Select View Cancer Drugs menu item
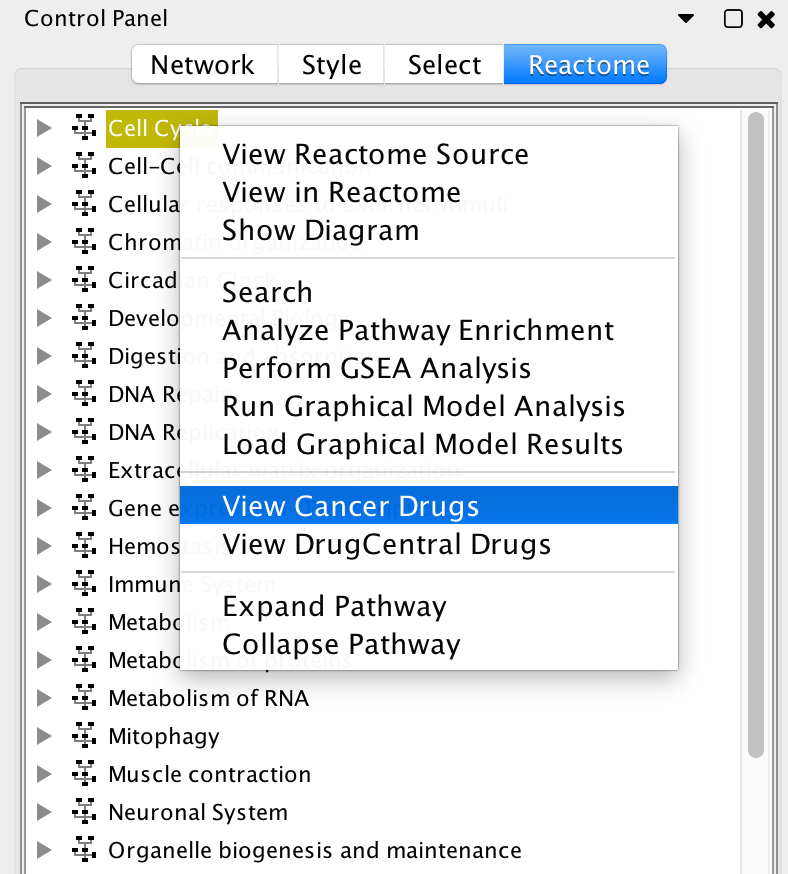The height and width of the screenshot is (874, 788). (x=429, y=505)
